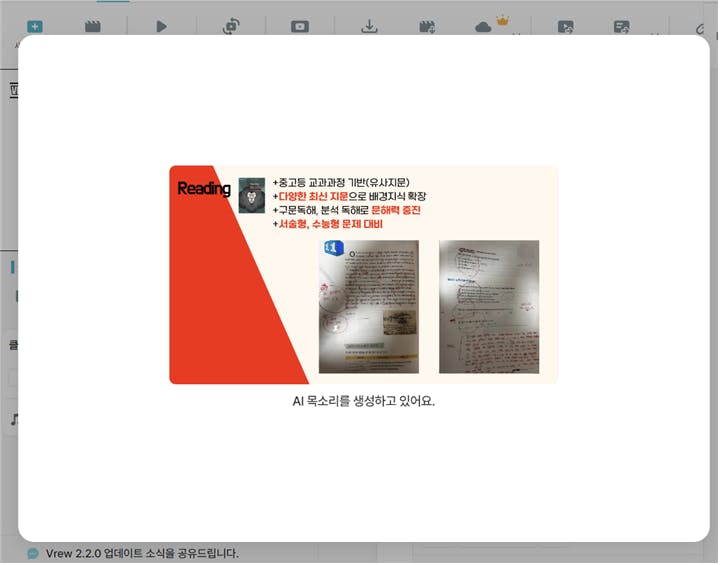Click the music note icon at left edge
Screen dimensions: 720x565
click(x=14, y=419)
